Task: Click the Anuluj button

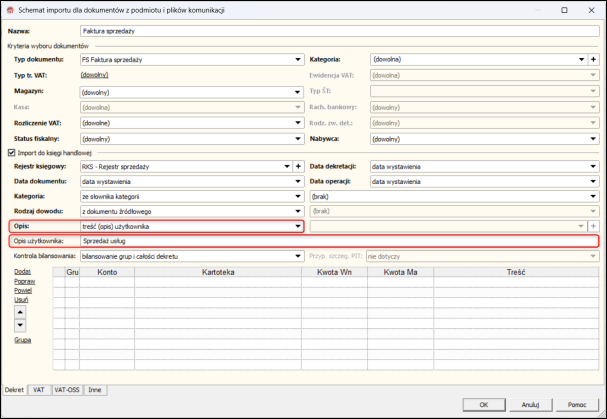Action: (x=530, y=405)
